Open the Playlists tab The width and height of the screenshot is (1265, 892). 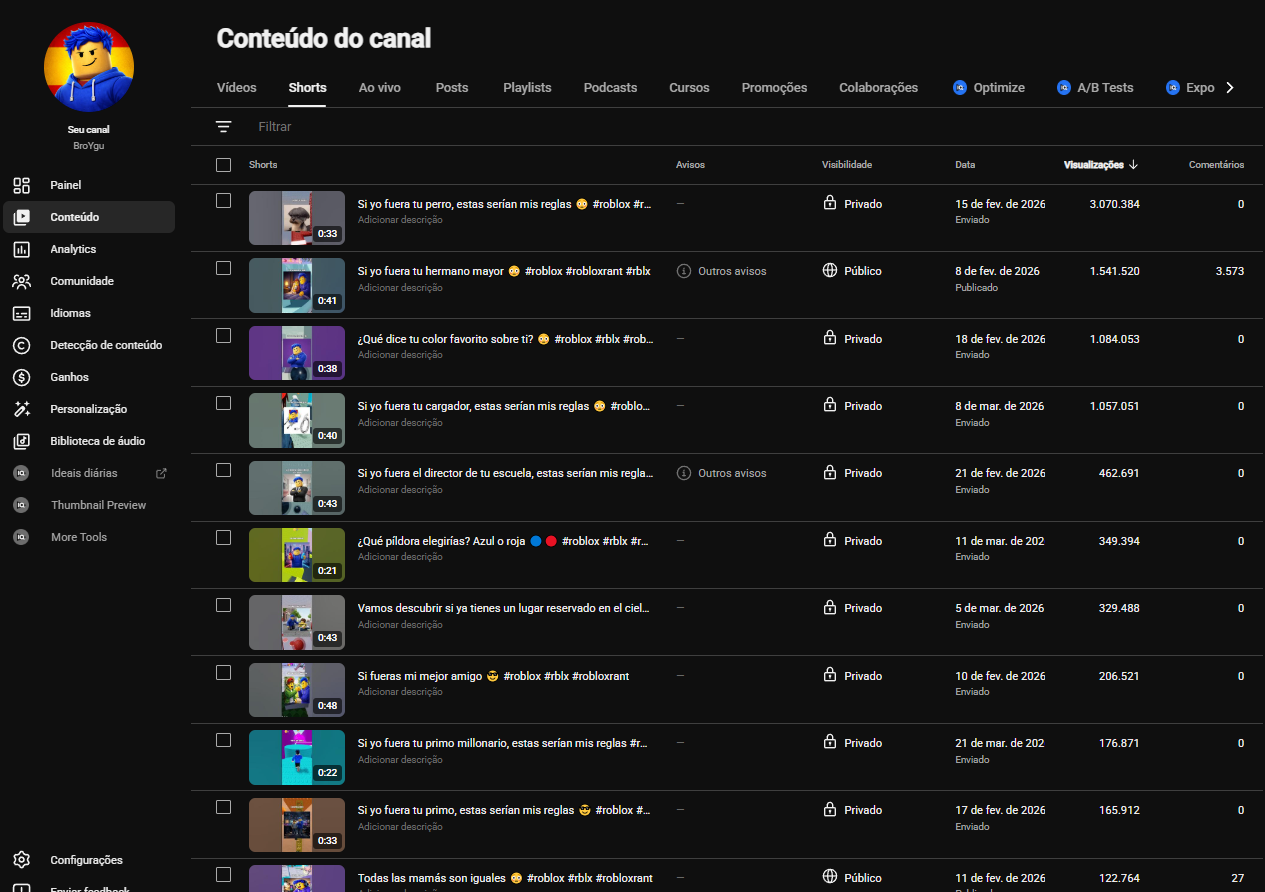tap(527, 88)
